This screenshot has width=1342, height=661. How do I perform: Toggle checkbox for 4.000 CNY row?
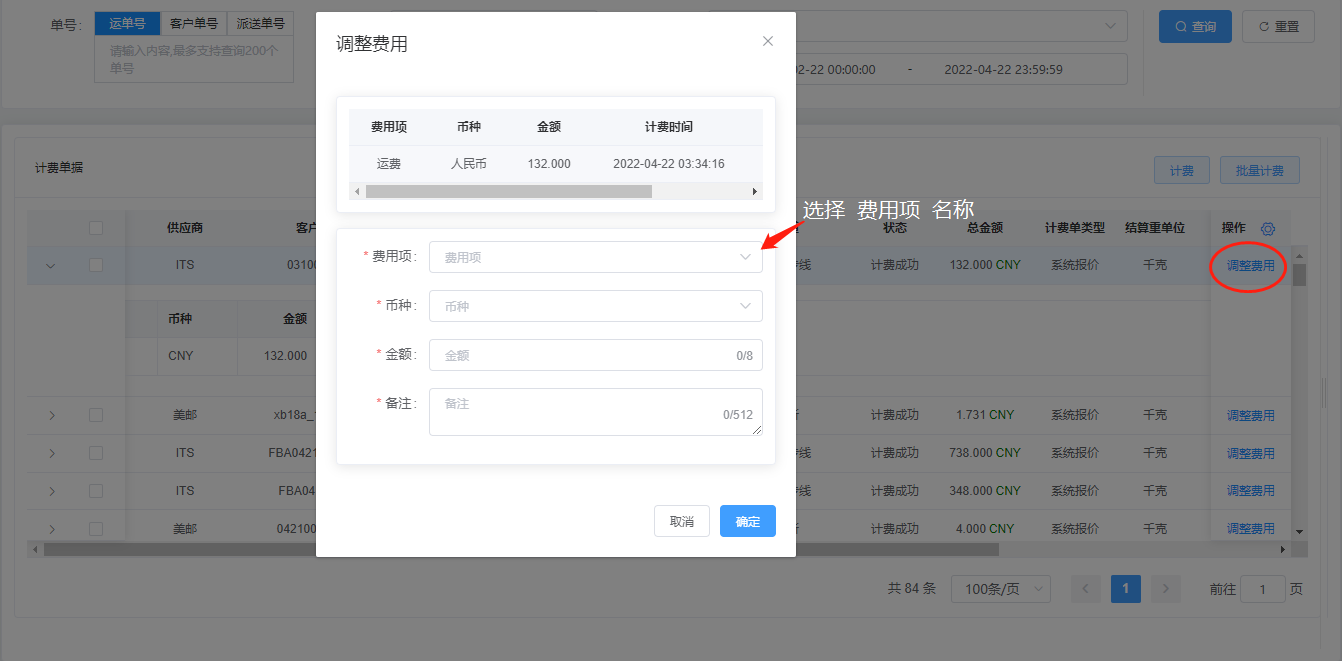[x=96, y=528]
